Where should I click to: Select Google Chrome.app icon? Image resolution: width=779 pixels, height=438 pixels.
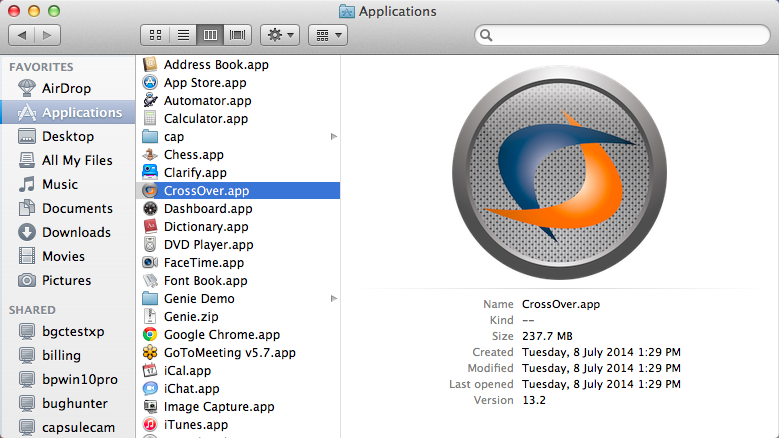tap(150, 335)
